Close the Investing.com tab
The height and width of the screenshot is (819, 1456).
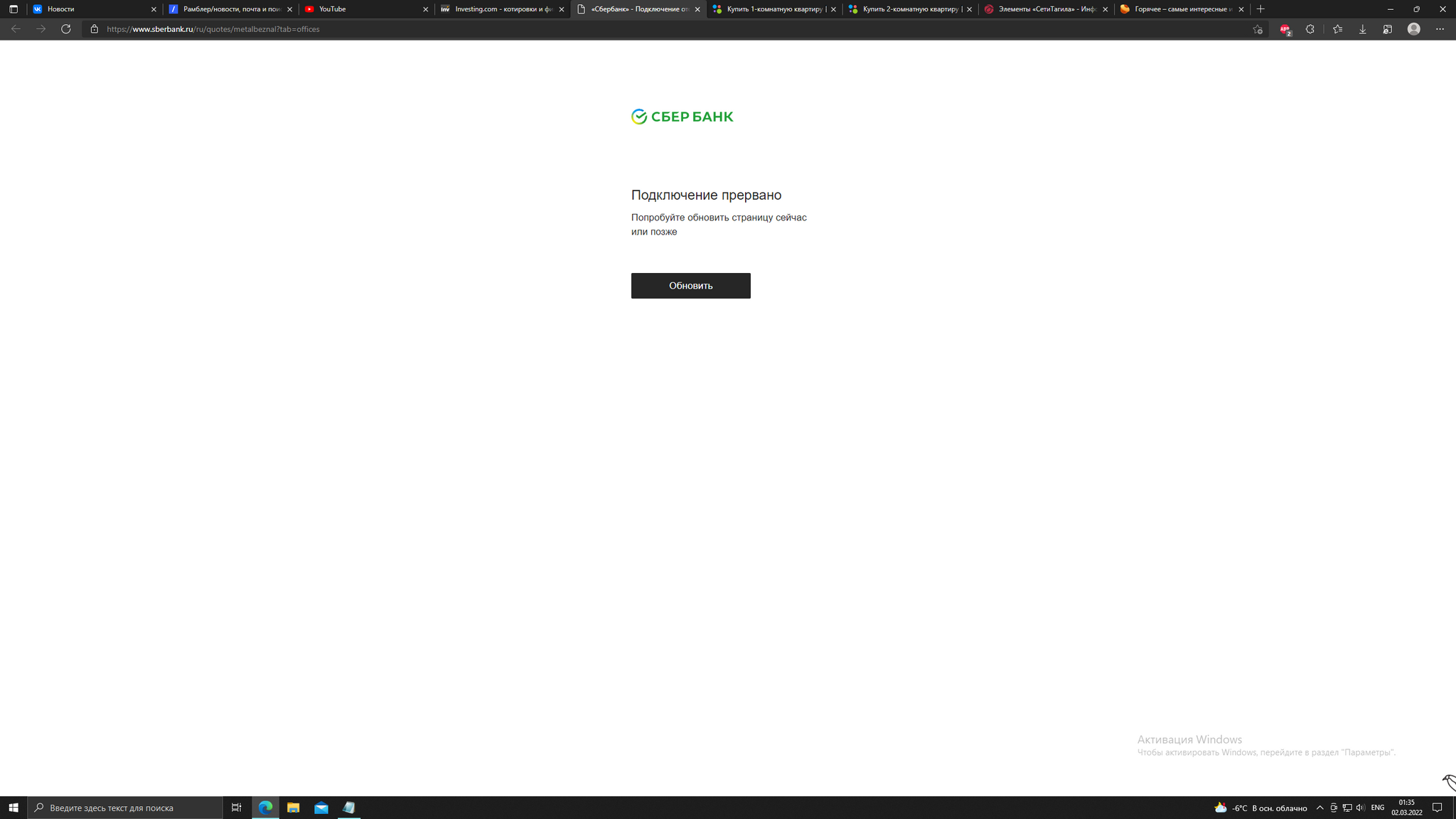tap(561, 9)
